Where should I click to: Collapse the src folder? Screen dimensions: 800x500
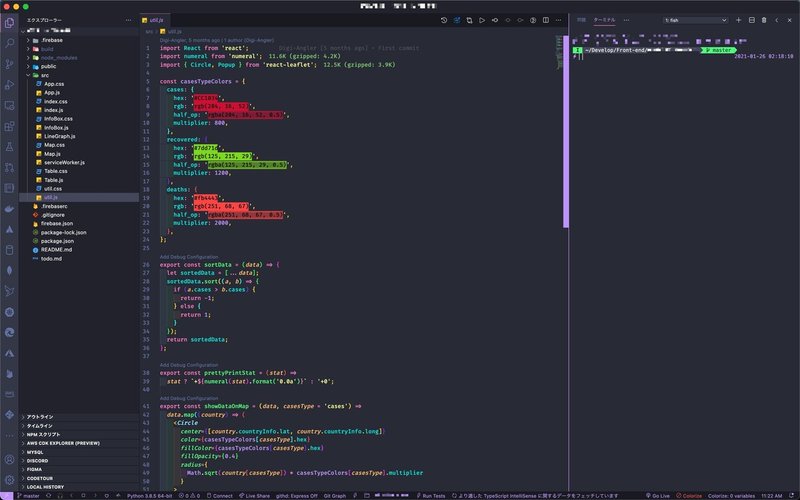[79, 75]
